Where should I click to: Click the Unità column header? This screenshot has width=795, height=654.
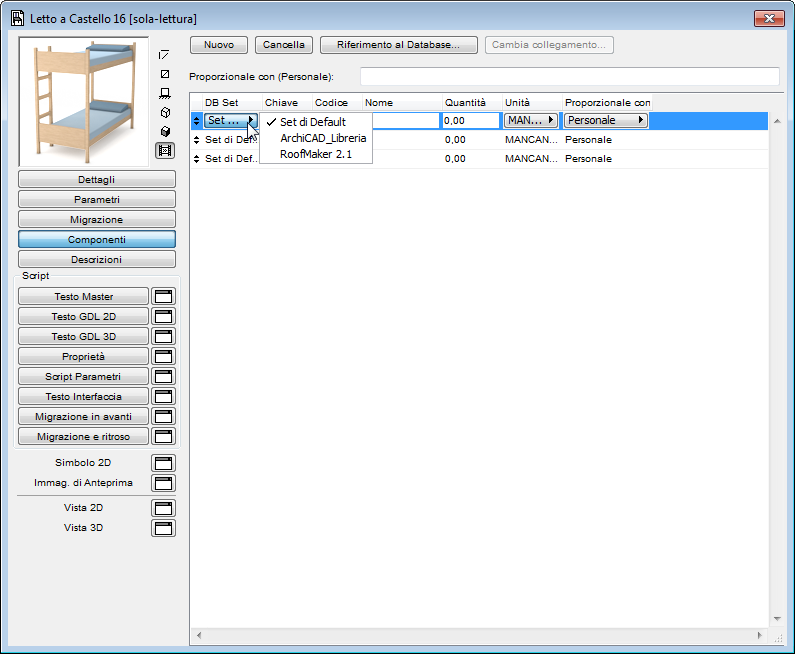click(532, 102)
